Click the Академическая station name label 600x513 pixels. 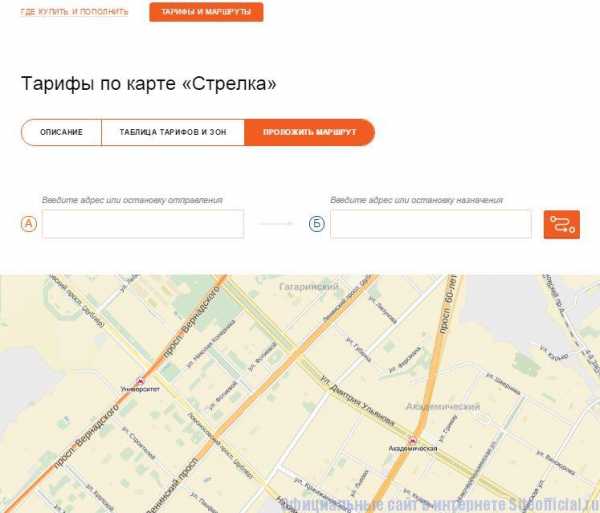413,448
